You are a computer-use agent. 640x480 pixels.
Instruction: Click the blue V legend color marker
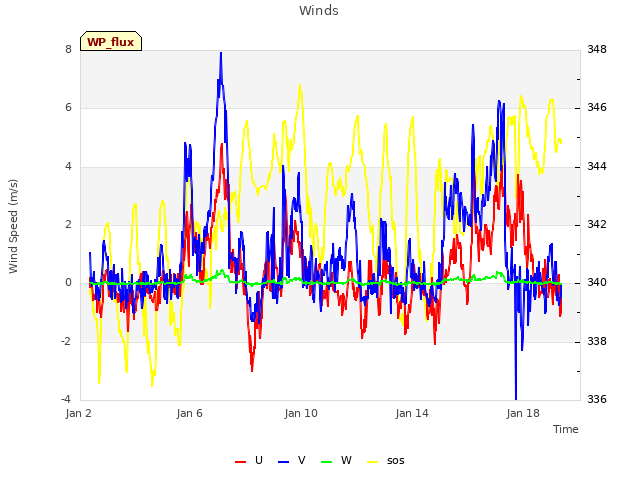point(283,462)
